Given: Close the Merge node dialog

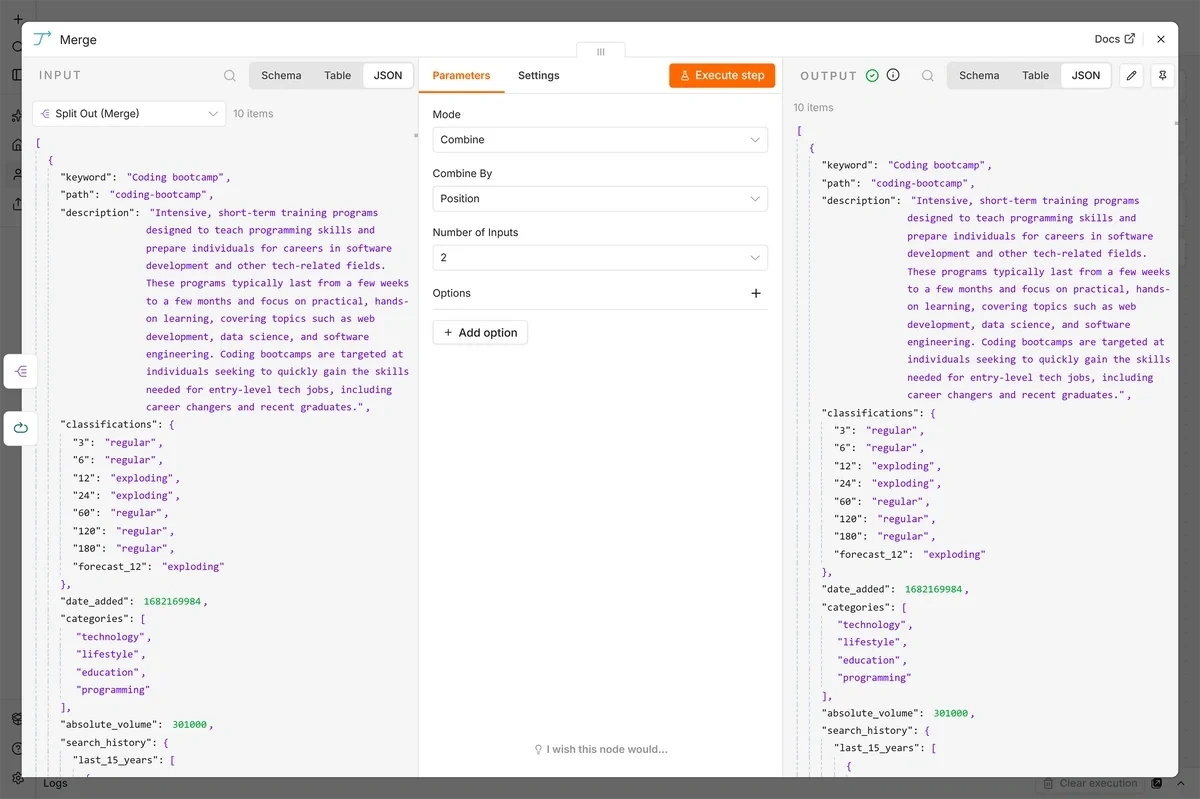Looking at the screenshot, I should [x=1161, y=39].
